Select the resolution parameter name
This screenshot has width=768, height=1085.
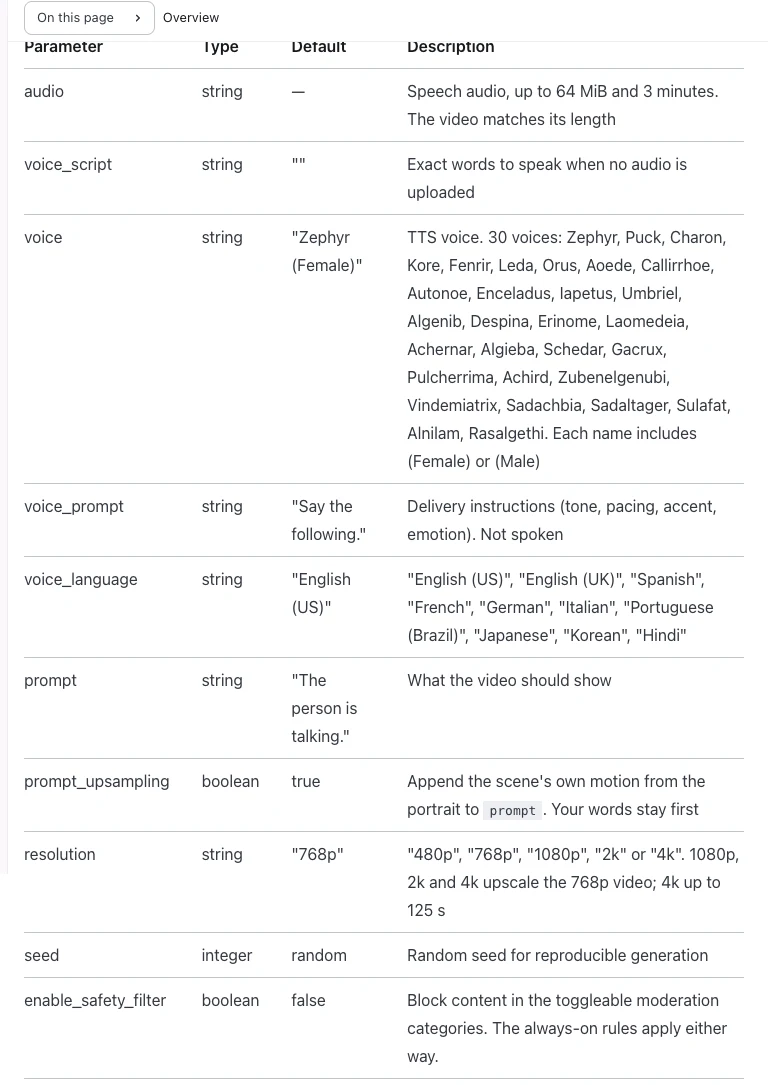pyautogui.click(x=60, y=855)
